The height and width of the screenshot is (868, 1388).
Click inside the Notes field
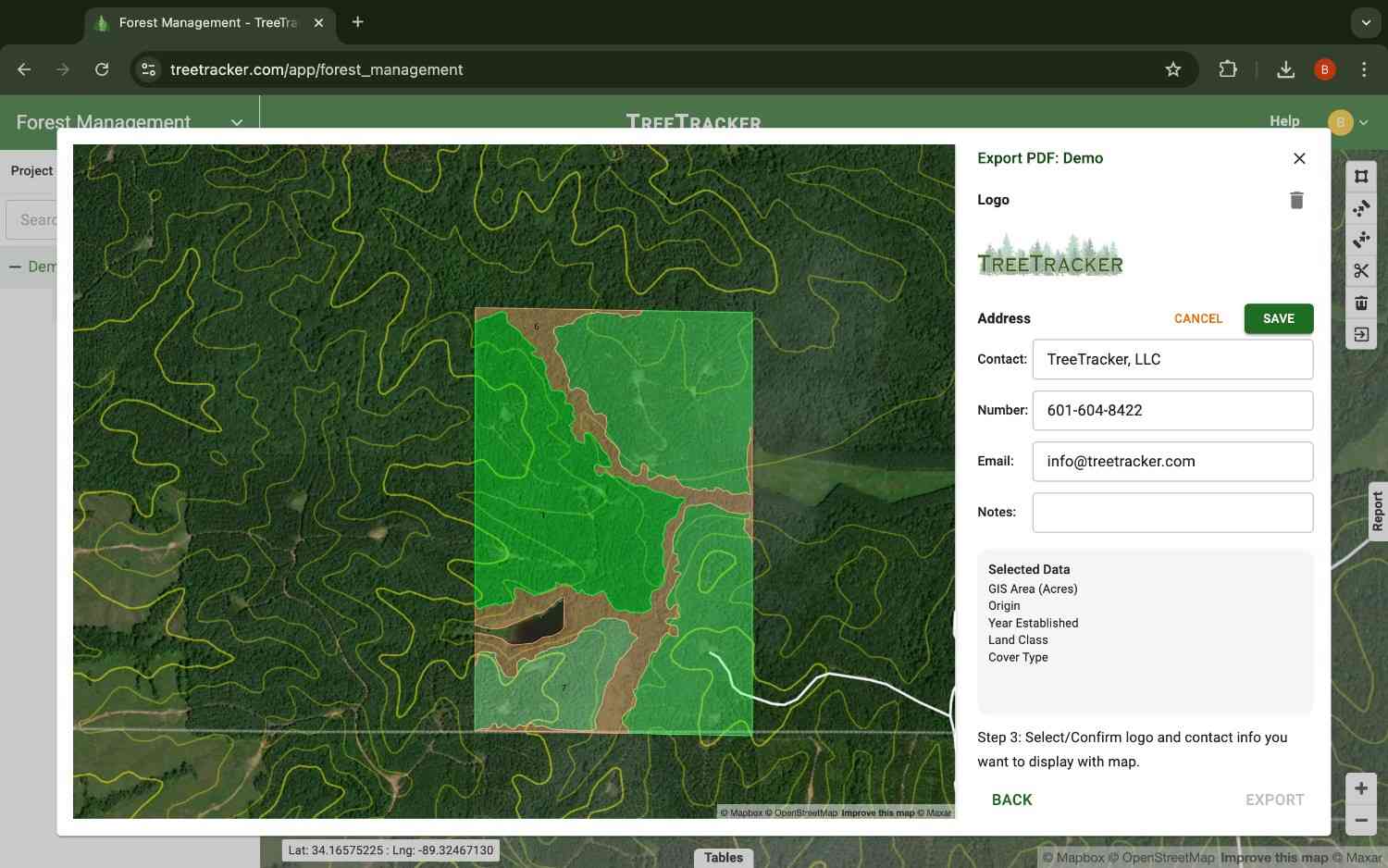click(1171, 512)
